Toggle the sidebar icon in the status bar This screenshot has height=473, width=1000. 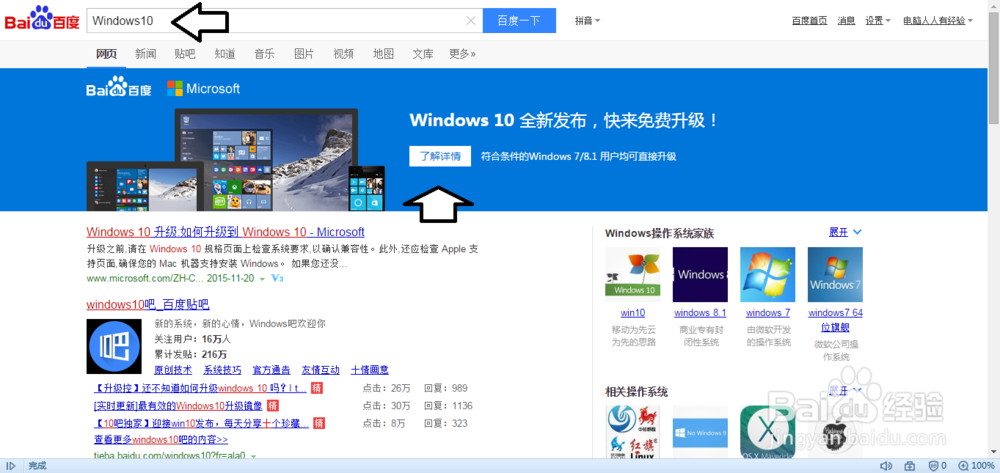pyautogui.click(x=11, y=466)
